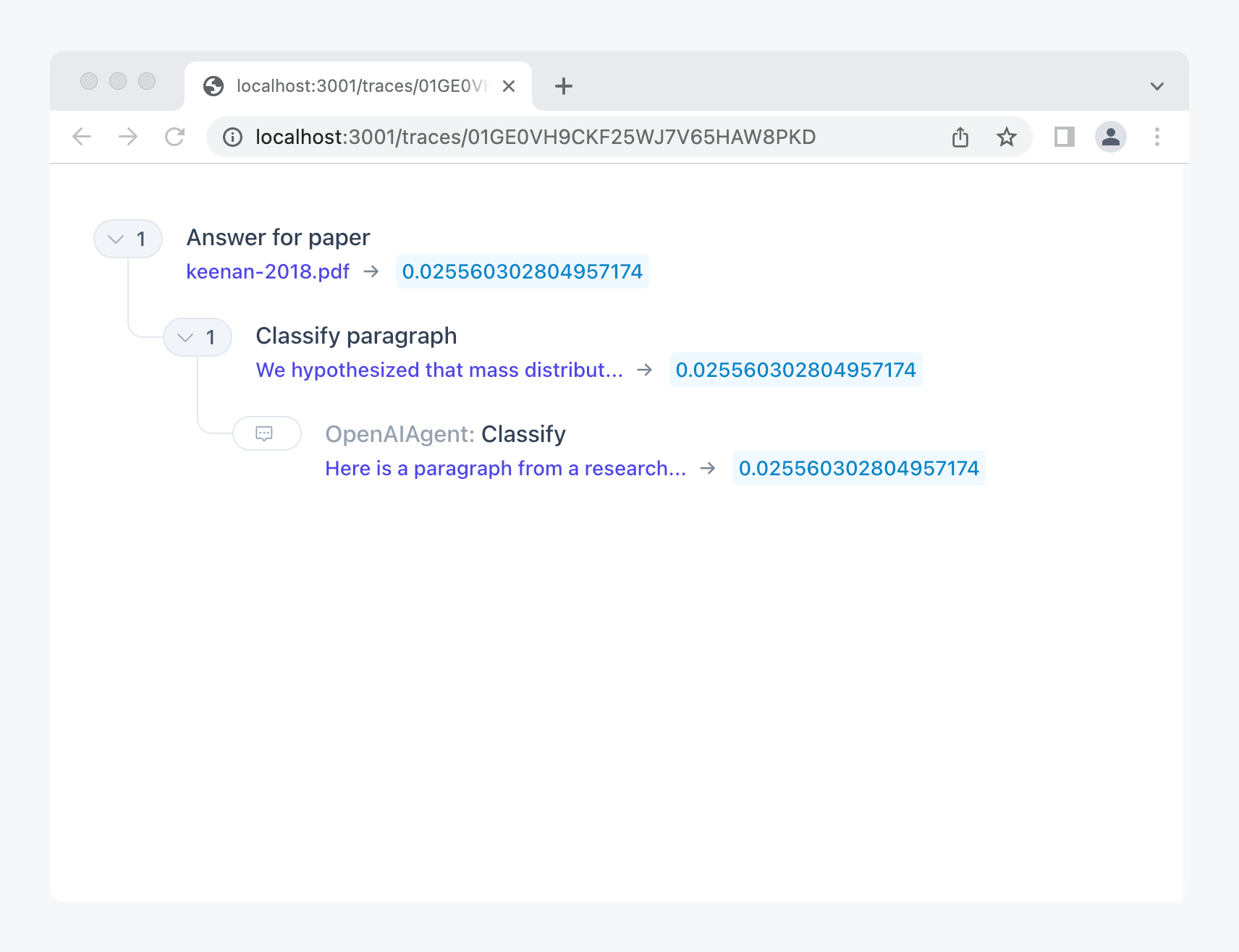Open the browser three-dot menu
1239x952 pixels.
coord(1156,137)
